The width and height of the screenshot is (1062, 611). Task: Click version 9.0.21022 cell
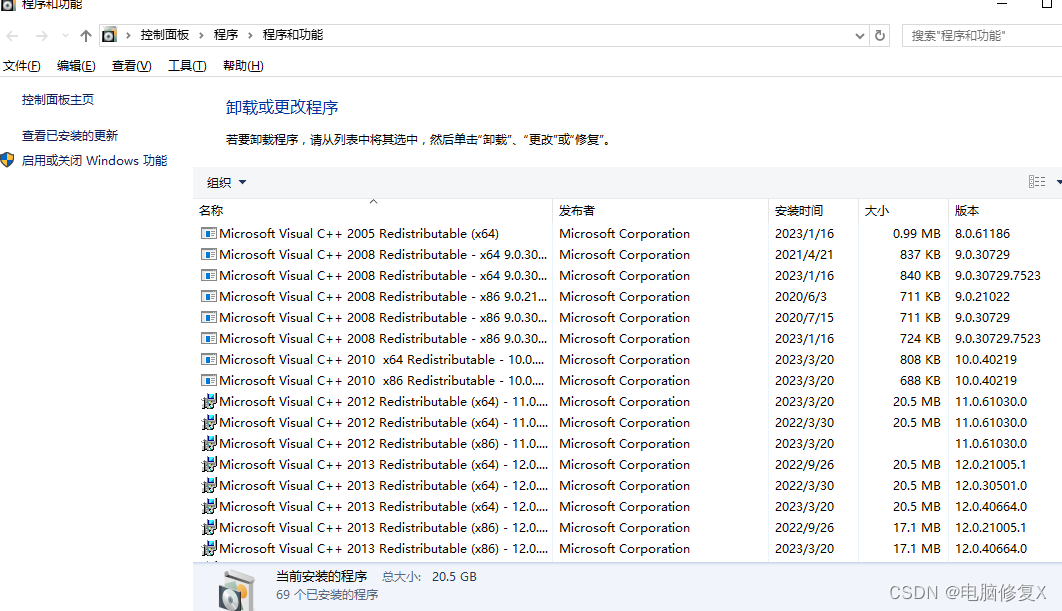[x=982, y=297]
